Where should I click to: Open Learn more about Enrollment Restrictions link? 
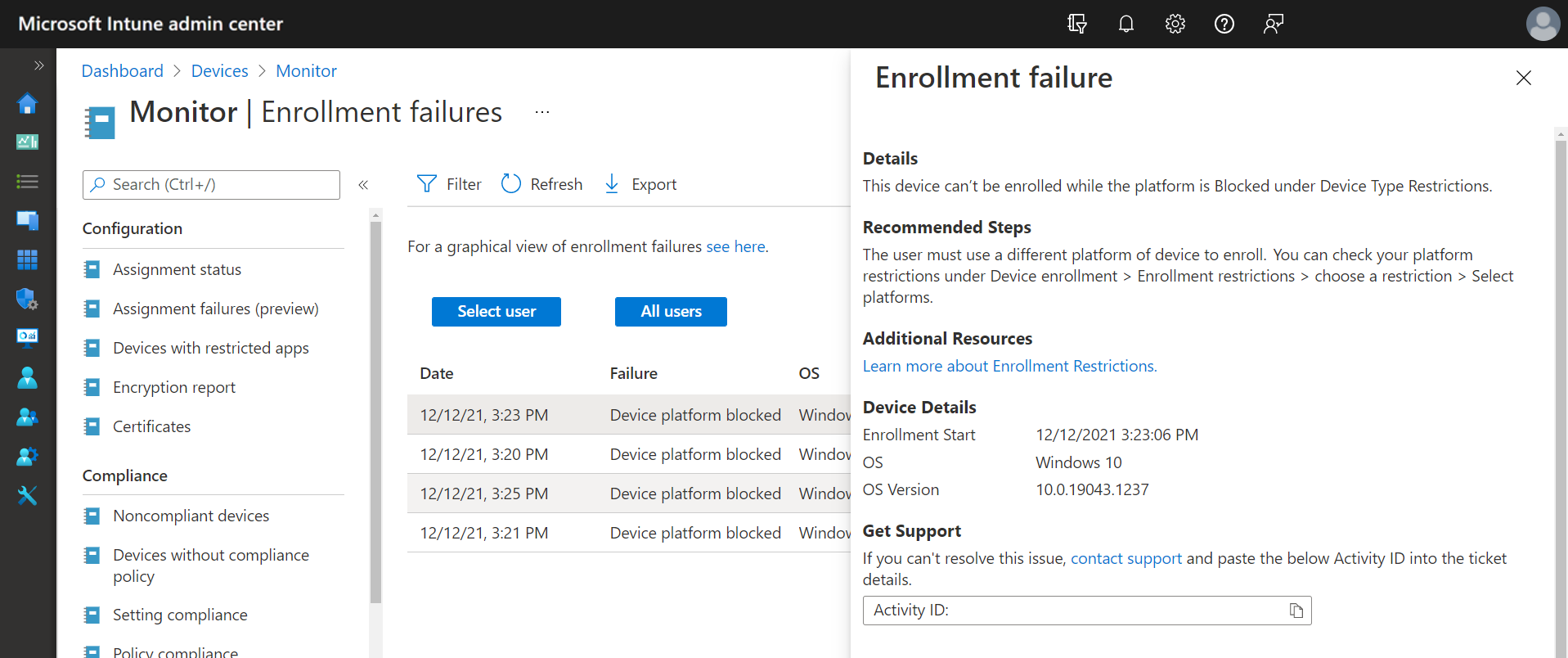click(1009, 366)
